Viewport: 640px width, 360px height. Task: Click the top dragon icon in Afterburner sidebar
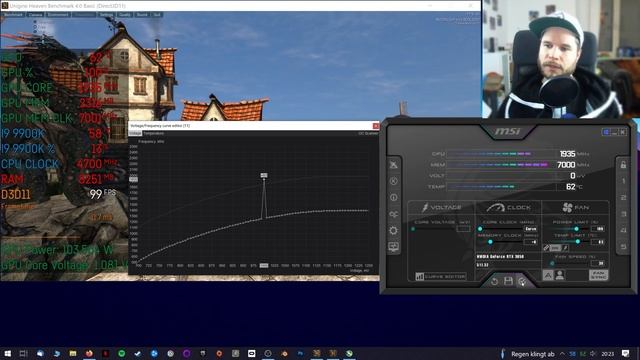pyautogui.click(x=393, y=164)
